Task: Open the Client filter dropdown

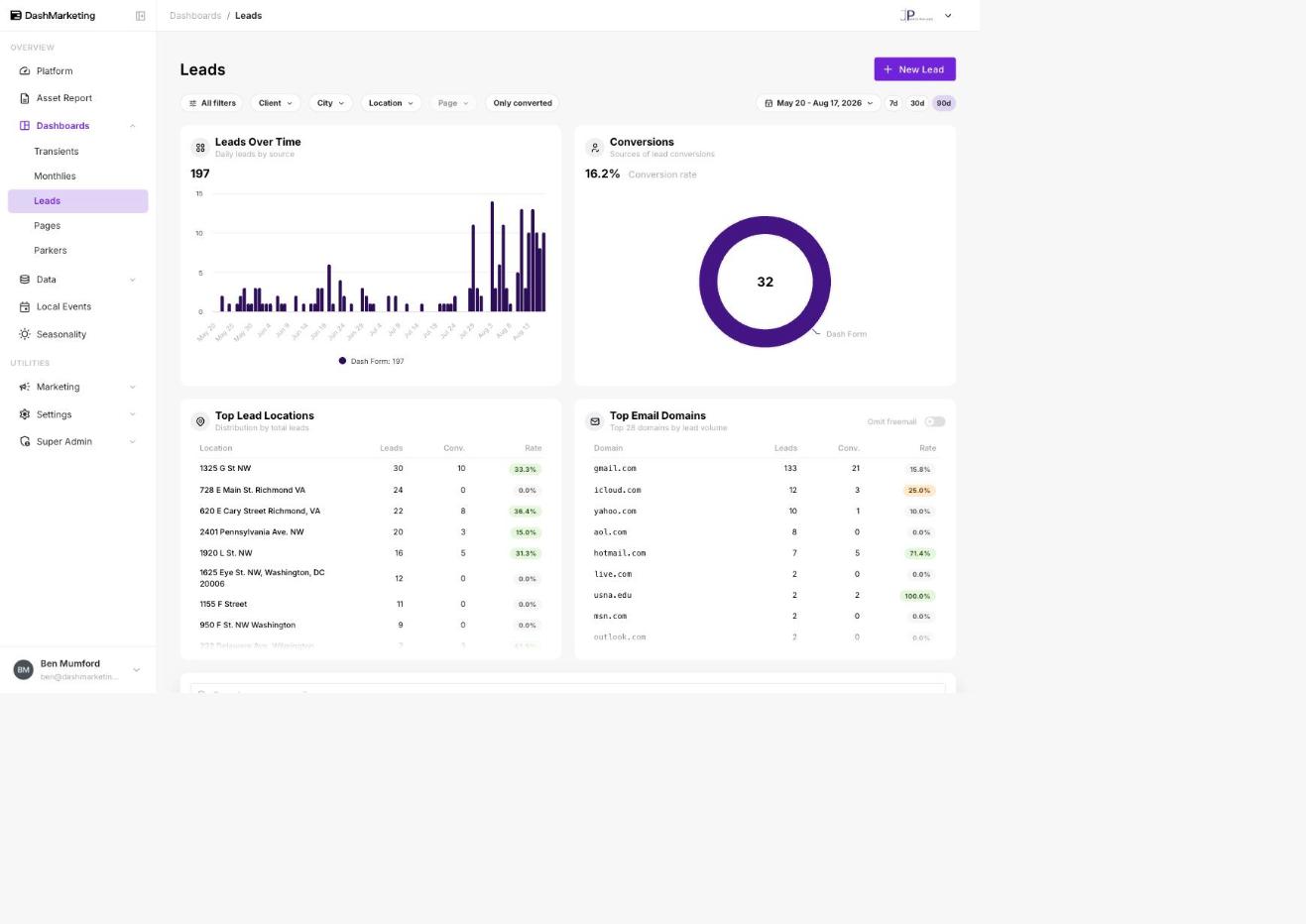Action: (x=276, y=103)
